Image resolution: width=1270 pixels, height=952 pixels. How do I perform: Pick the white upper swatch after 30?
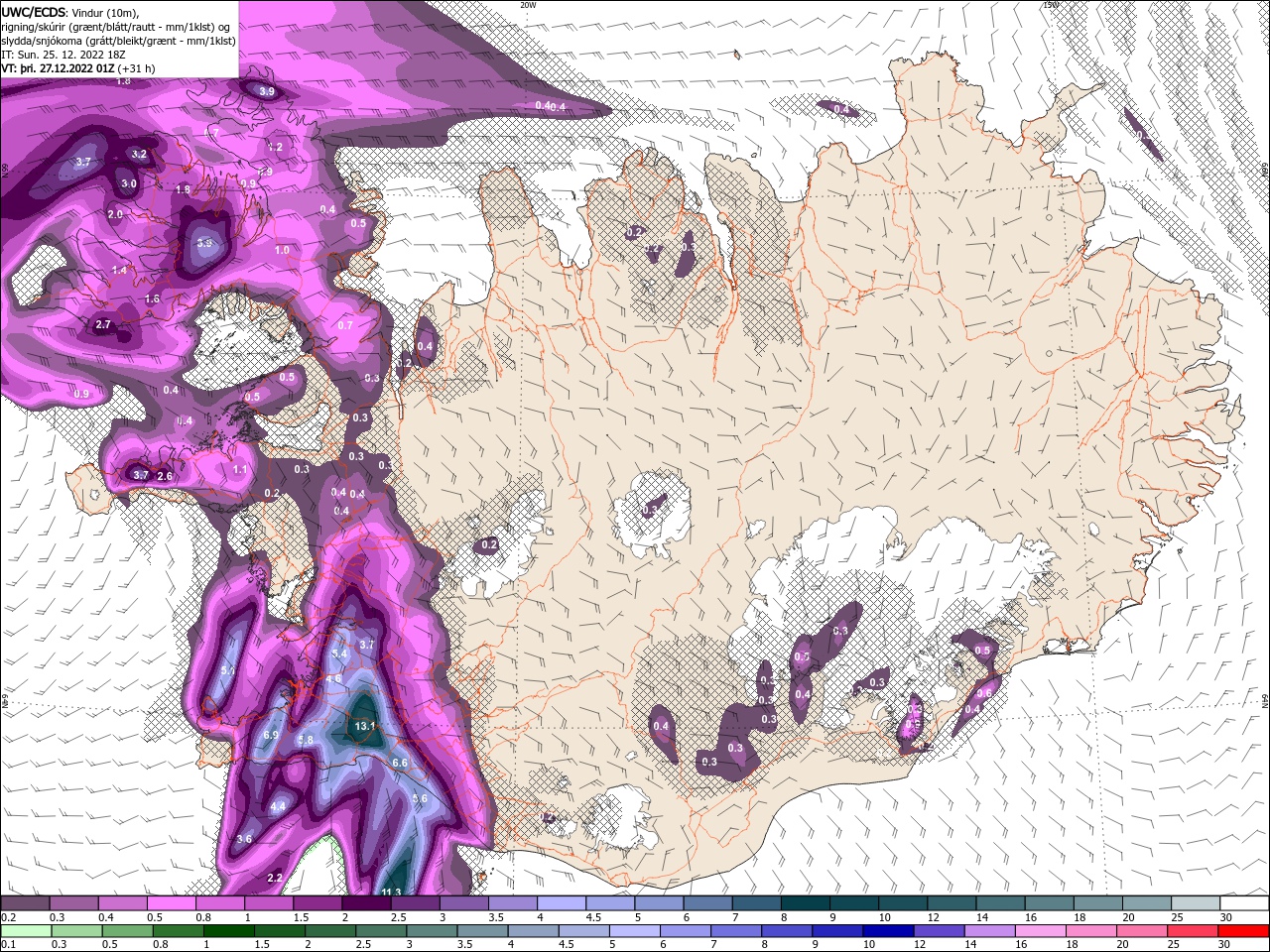[1244, 902]
